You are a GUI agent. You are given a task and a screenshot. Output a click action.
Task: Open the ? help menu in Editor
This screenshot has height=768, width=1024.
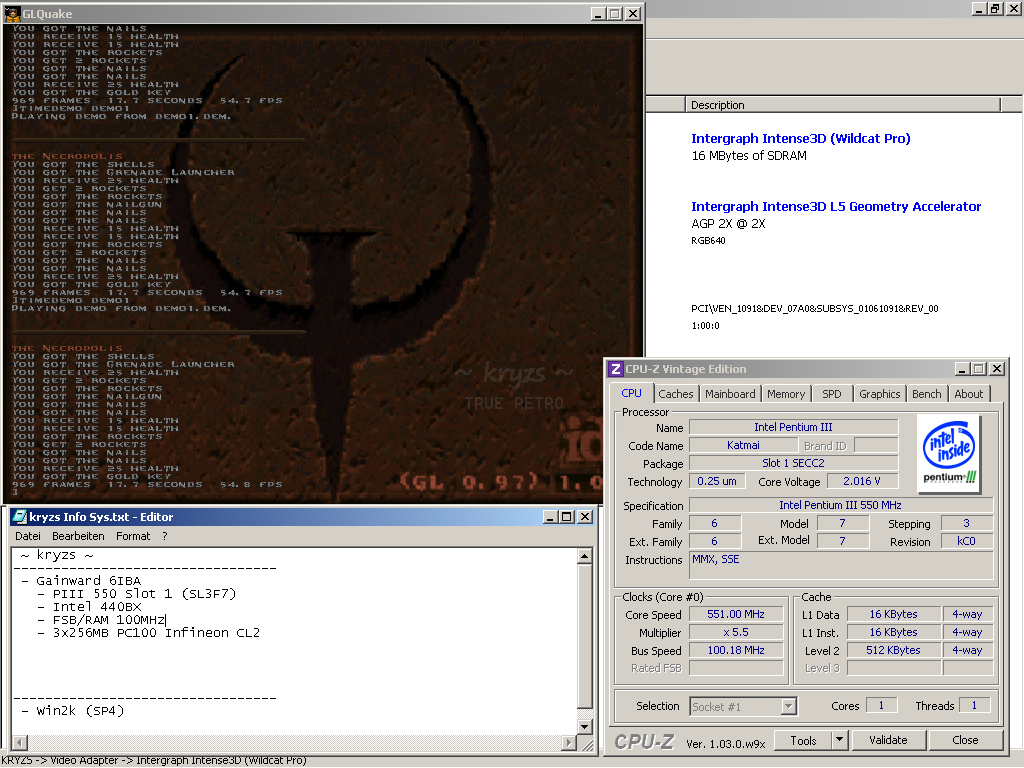coord(165,536)
